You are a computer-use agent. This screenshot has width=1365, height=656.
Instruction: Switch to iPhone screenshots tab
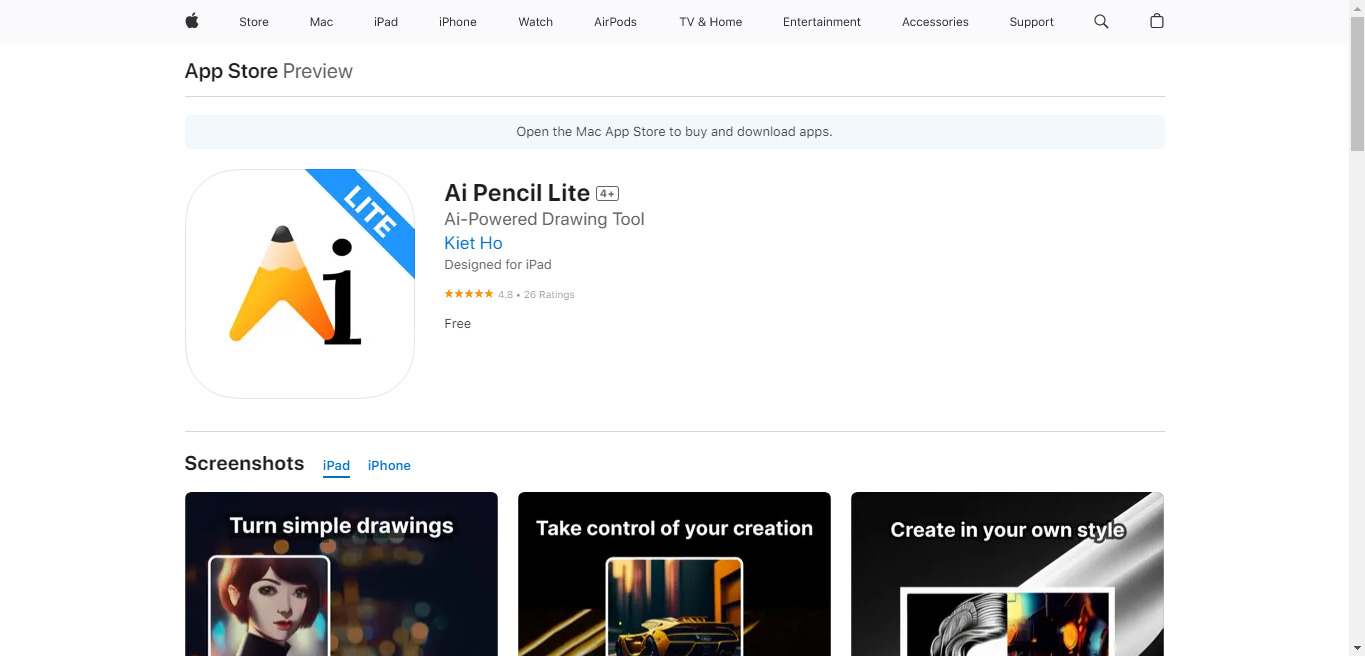tap(389, 466)
